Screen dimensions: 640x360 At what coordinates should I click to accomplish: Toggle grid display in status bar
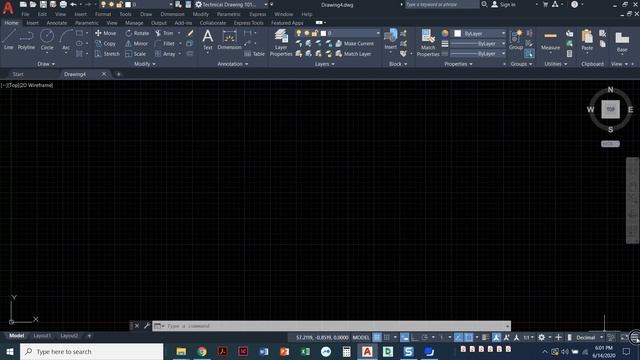pyautogui.click(x=377, y=337)
